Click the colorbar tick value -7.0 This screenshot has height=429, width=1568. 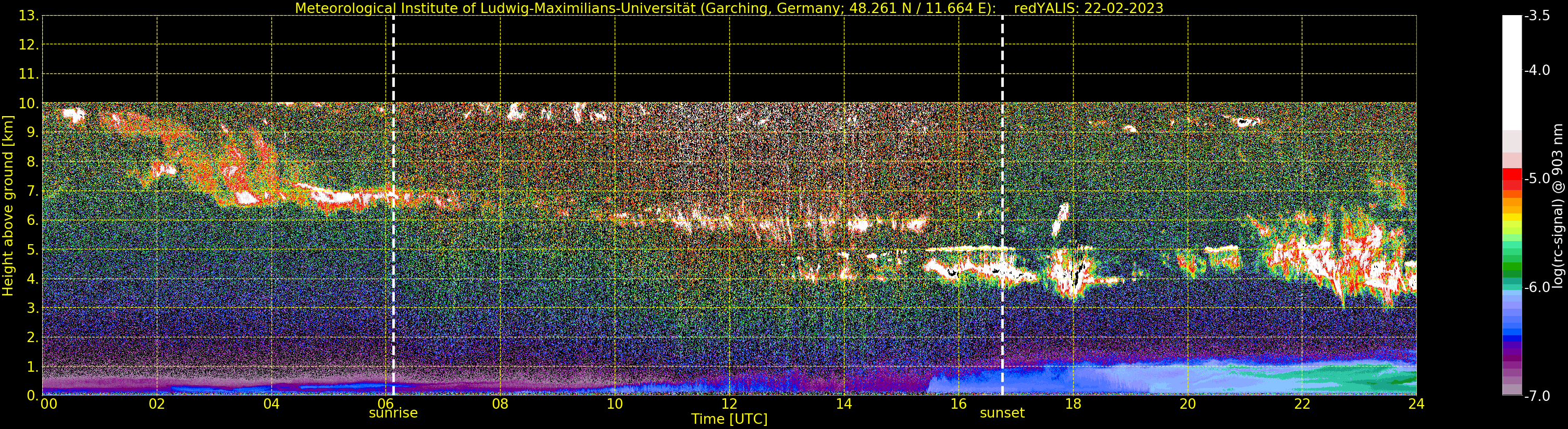(x=1537, y=396)
